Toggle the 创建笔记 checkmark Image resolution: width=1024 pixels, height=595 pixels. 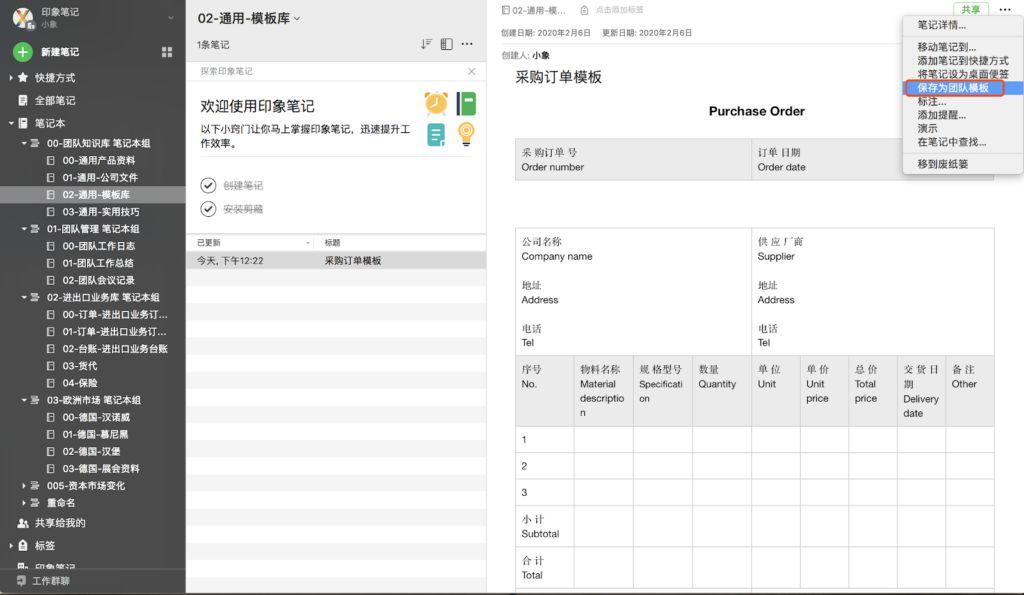[208, 185]
